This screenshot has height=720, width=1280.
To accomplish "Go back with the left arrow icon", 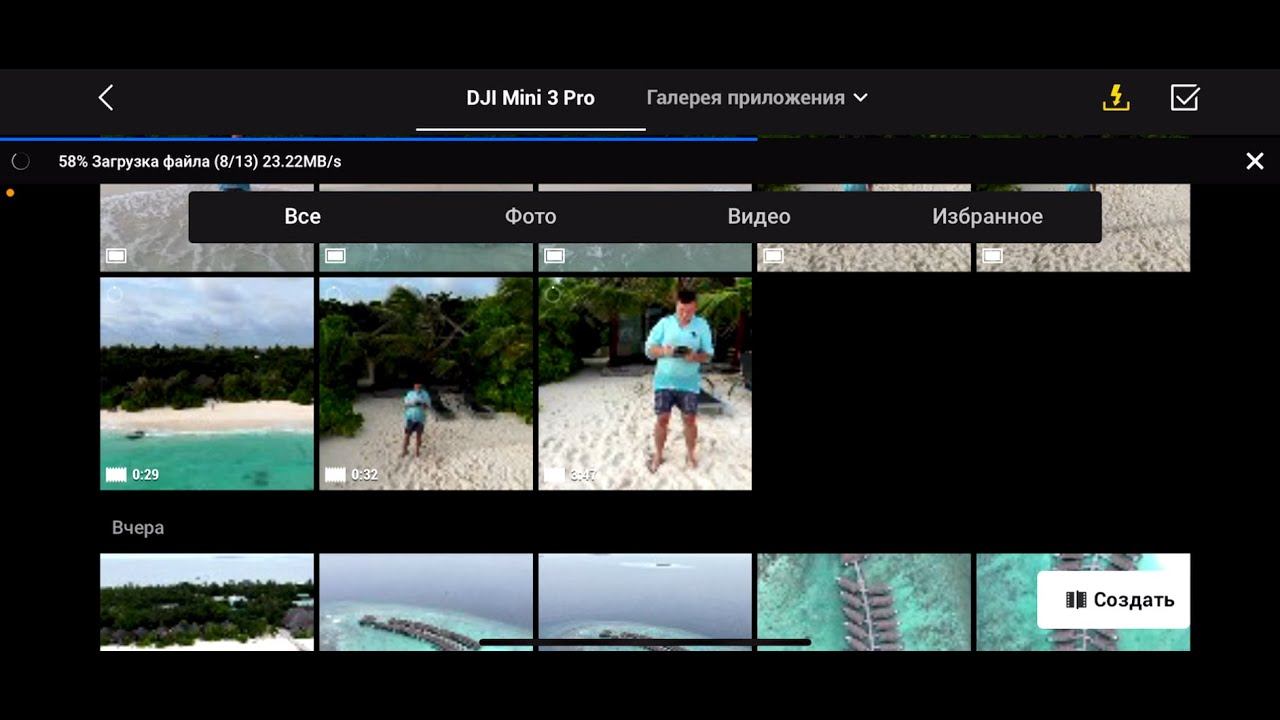I will pyautogui.click(x=106, y=97).
